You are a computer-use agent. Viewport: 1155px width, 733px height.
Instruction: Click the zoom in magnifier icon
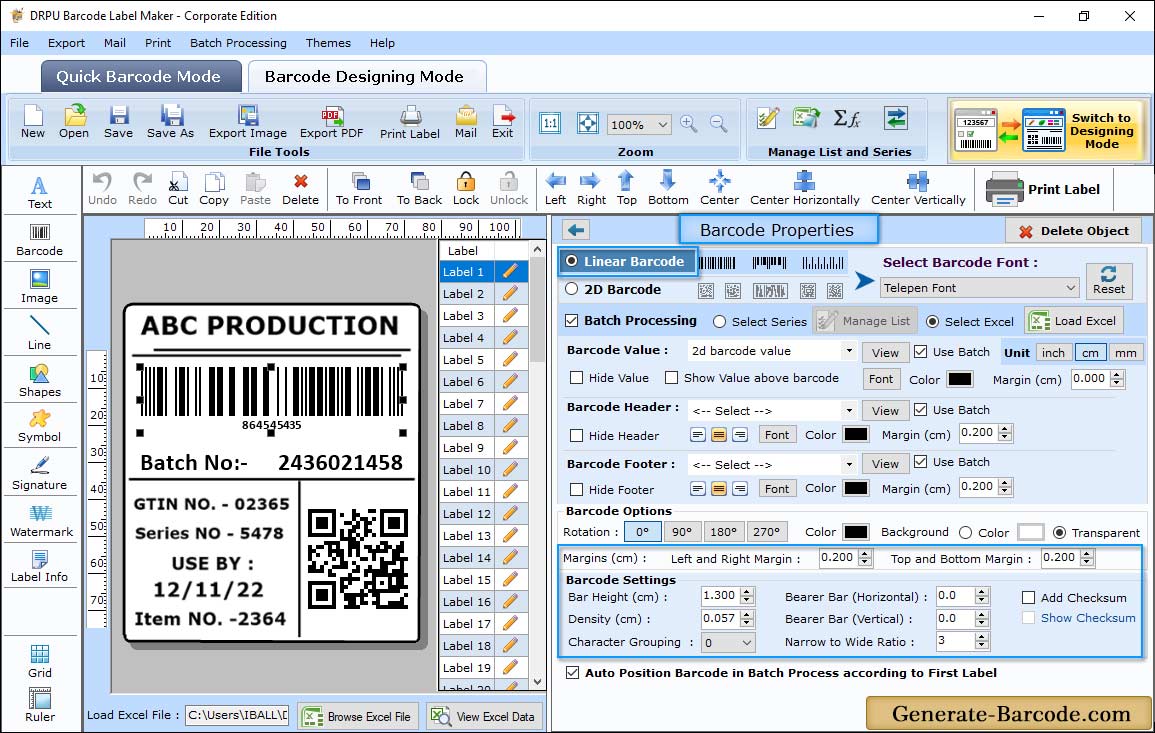[x=689, y=124]
